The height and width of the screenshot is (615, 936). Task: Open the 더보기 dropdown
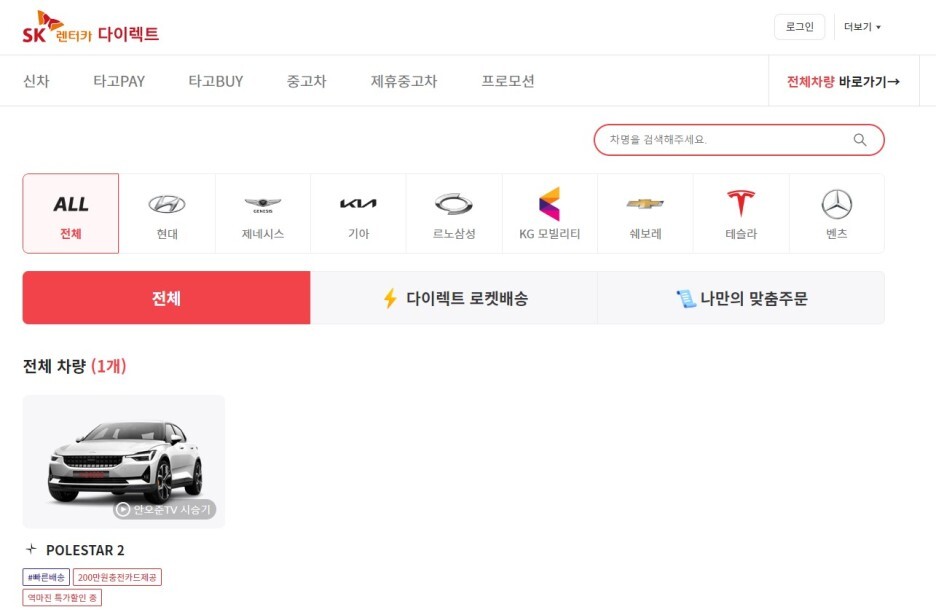[x=862, y=27]
